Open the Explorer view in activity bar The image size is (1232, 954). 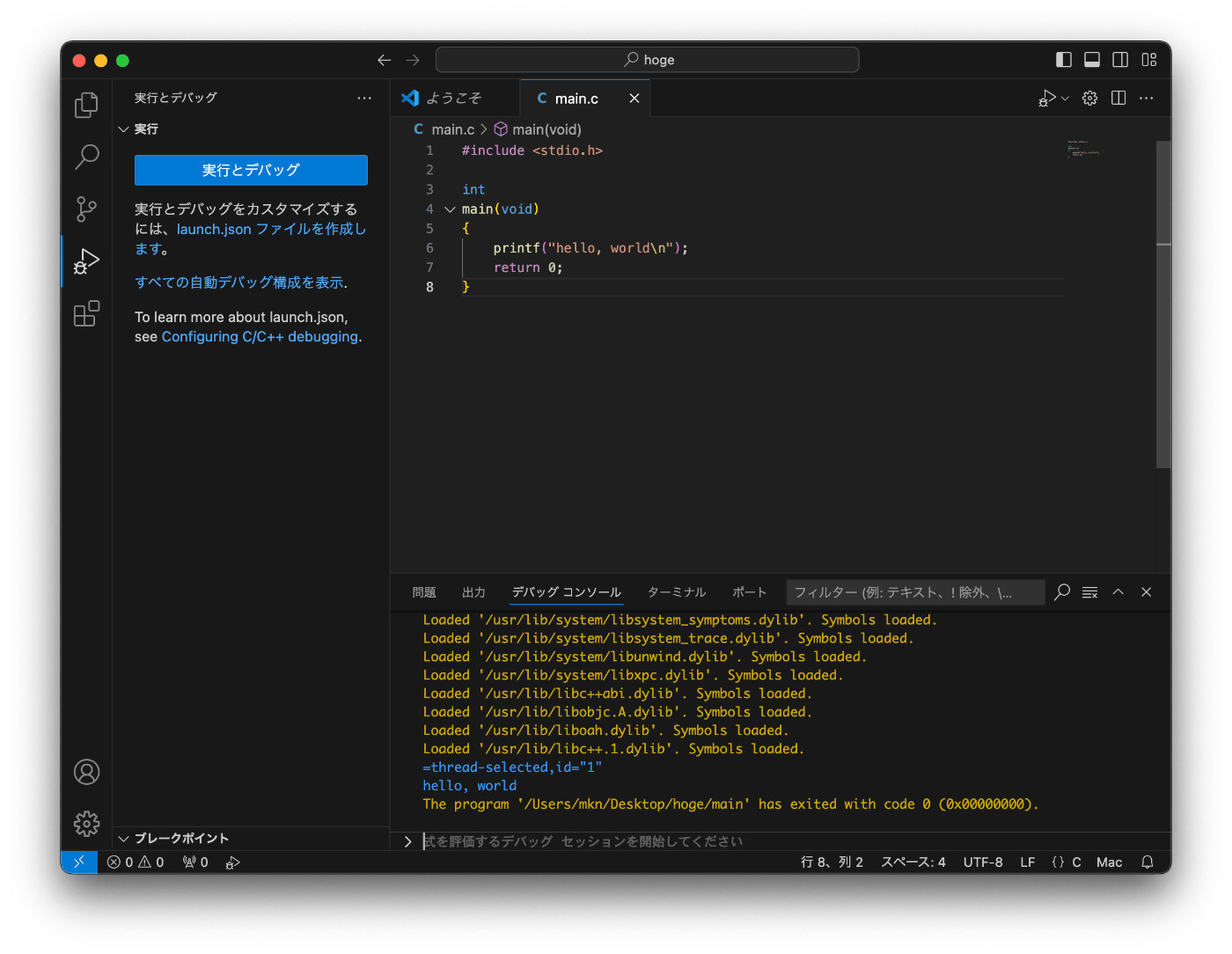[86, 106]
